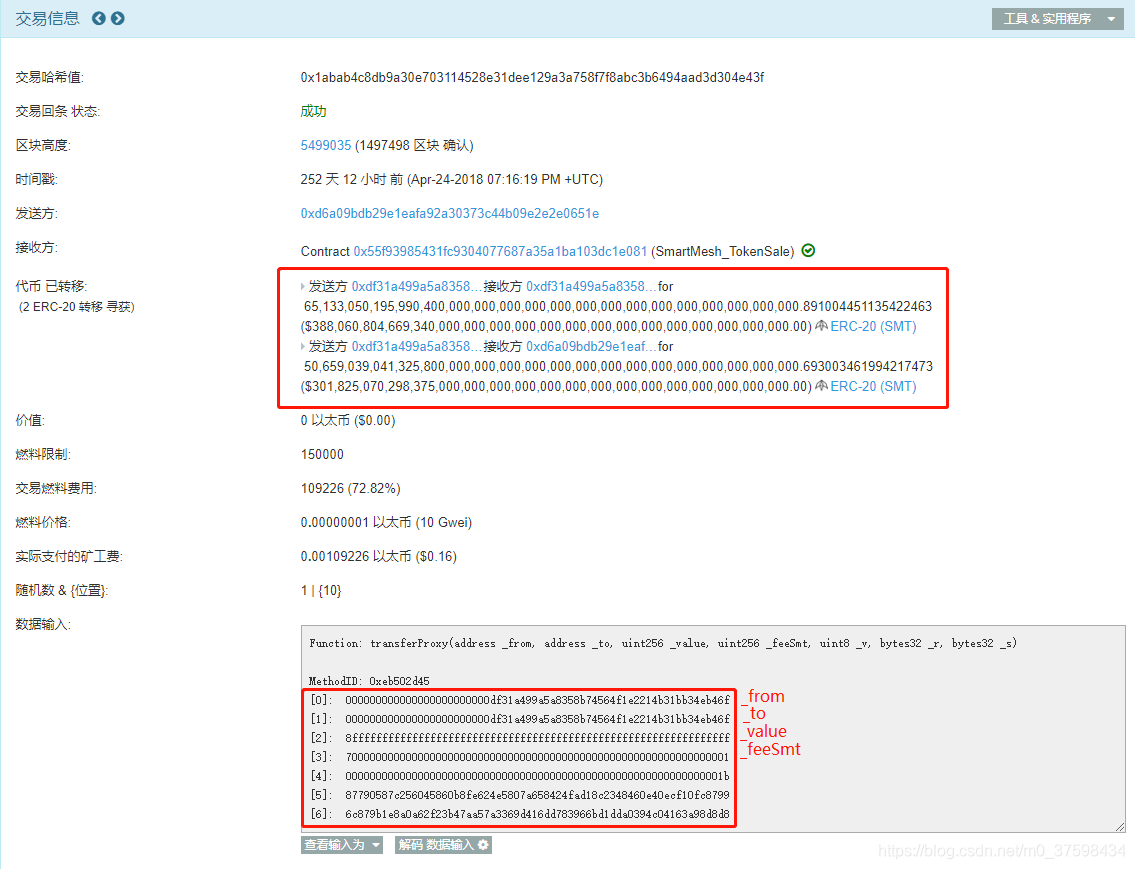Click the Function: transferProxy signature line
The image size is (1135, 869).
(x=662, y=643)
